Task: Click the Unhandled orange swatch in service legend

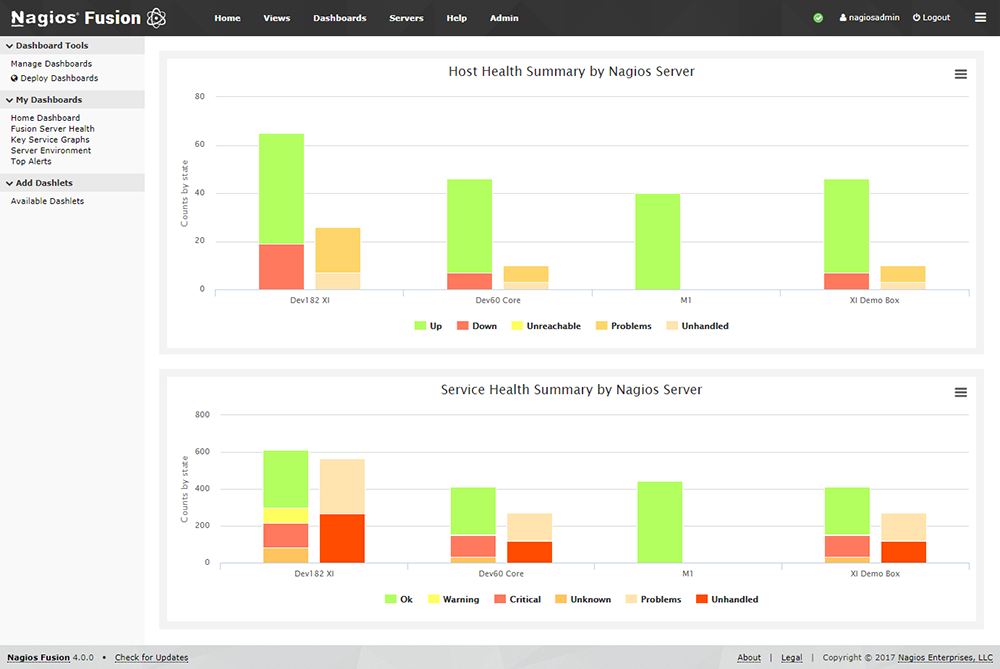Action: click(701, 600)
